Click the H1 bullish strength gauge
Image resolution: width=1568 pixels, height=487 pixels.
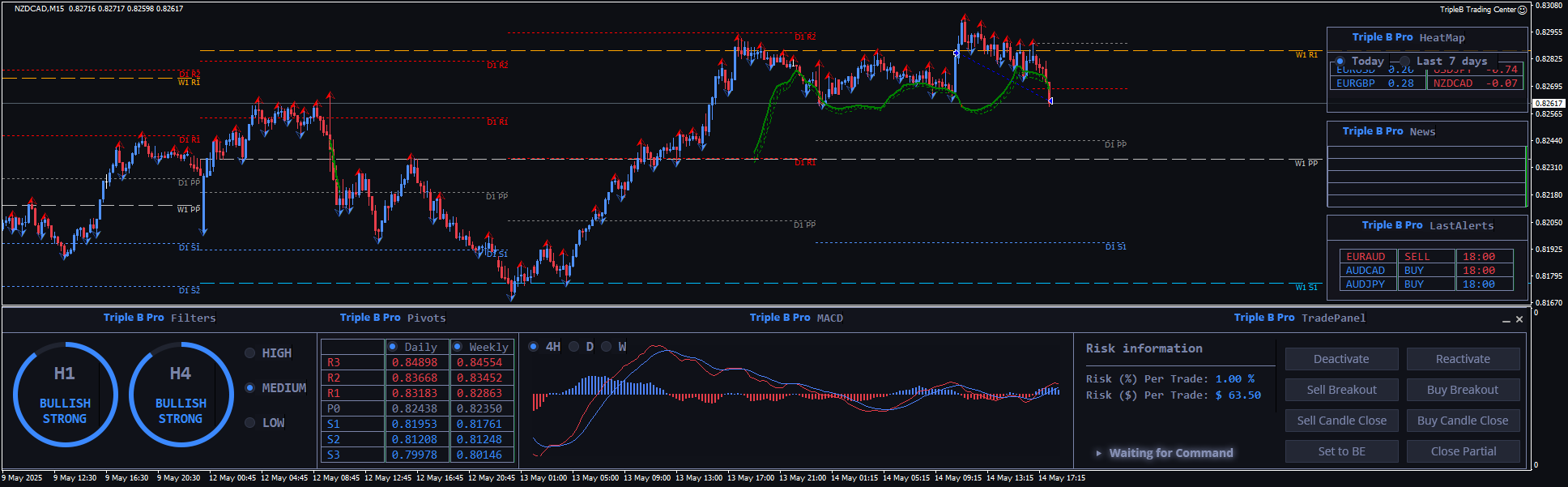(x=65, y=395)
